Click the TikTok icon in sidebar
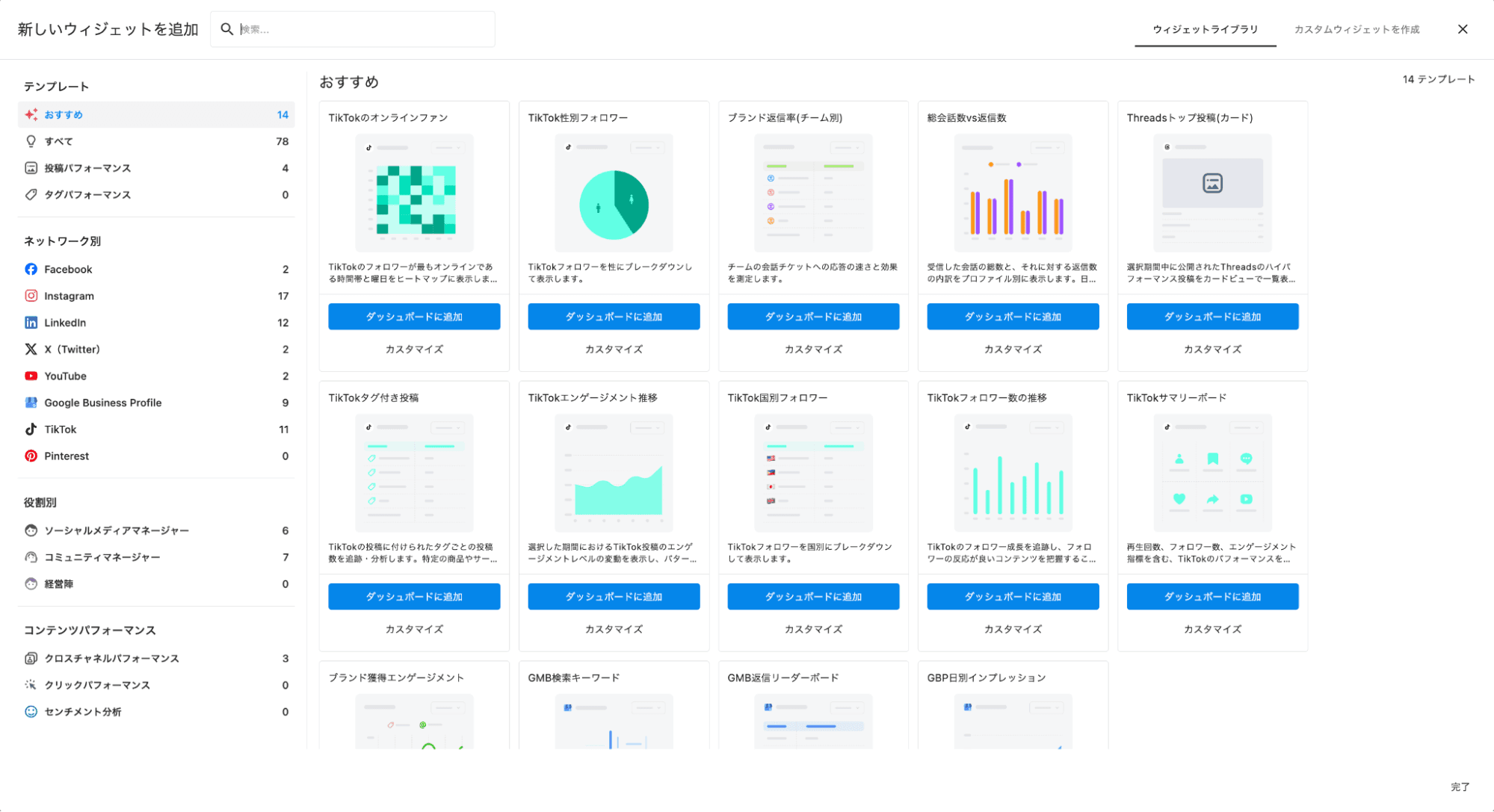 point(31,430)
